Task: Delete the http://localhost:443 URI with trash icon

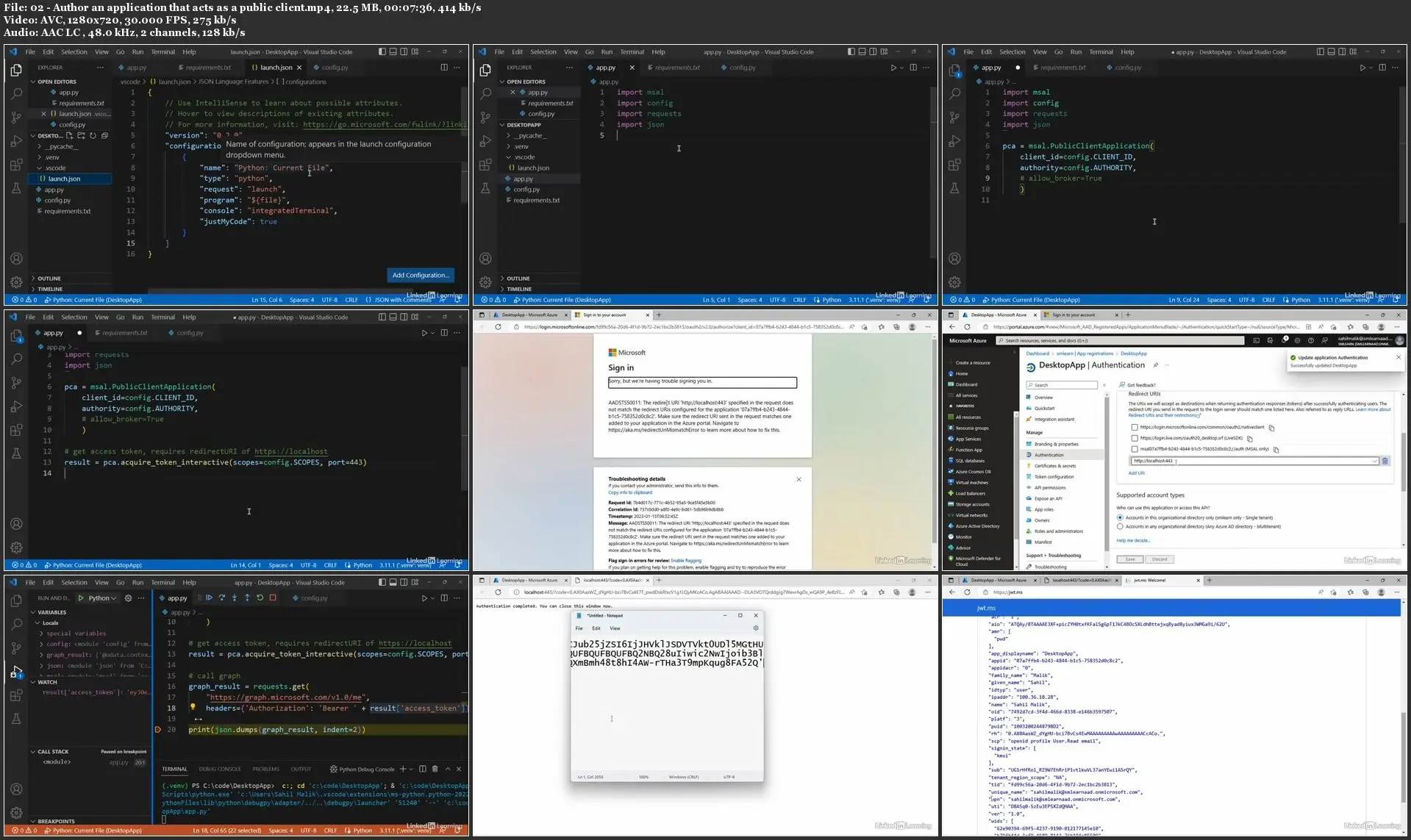Action: coord(1385,462)
